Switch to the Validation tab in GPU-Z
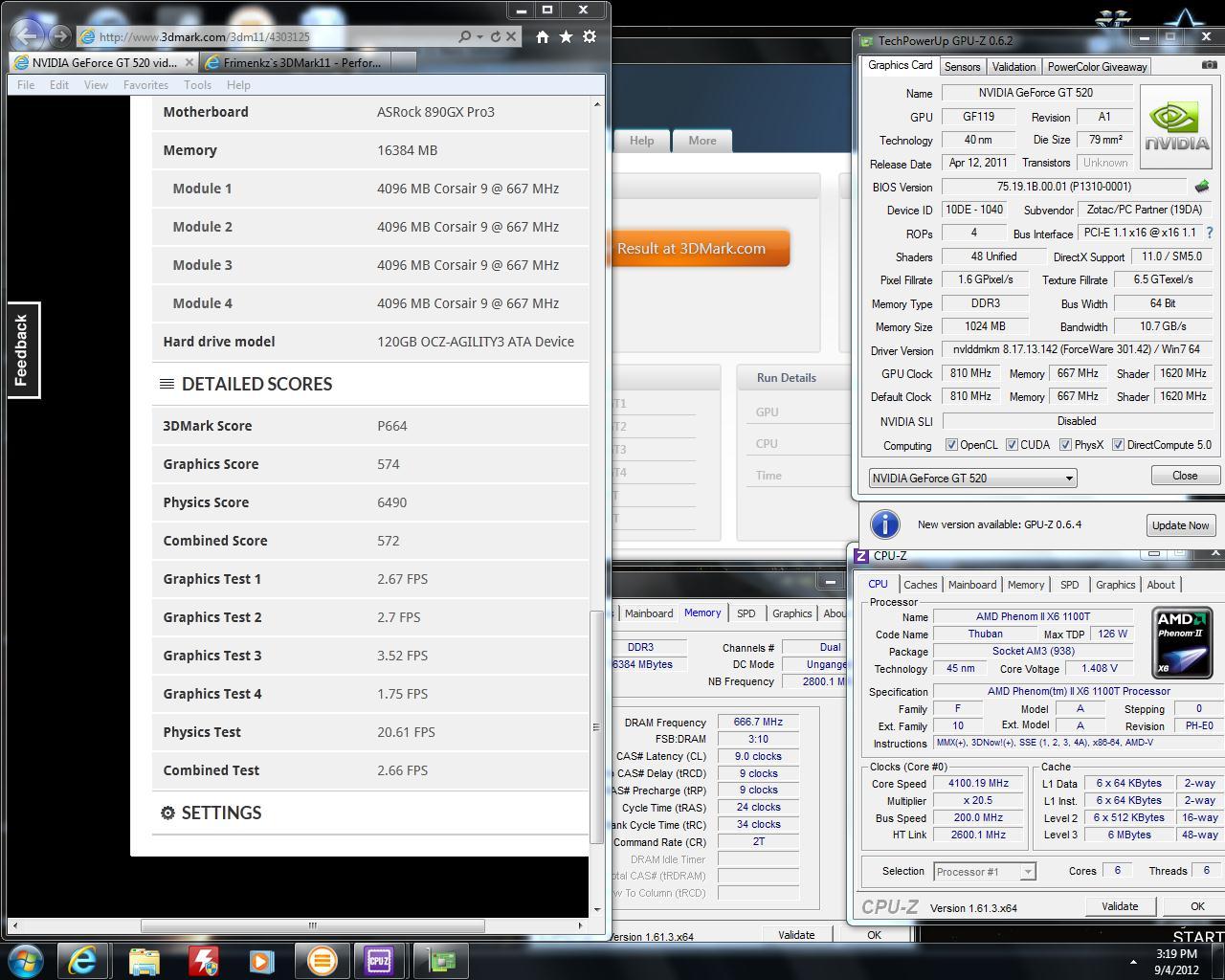 click(1013, 67)
